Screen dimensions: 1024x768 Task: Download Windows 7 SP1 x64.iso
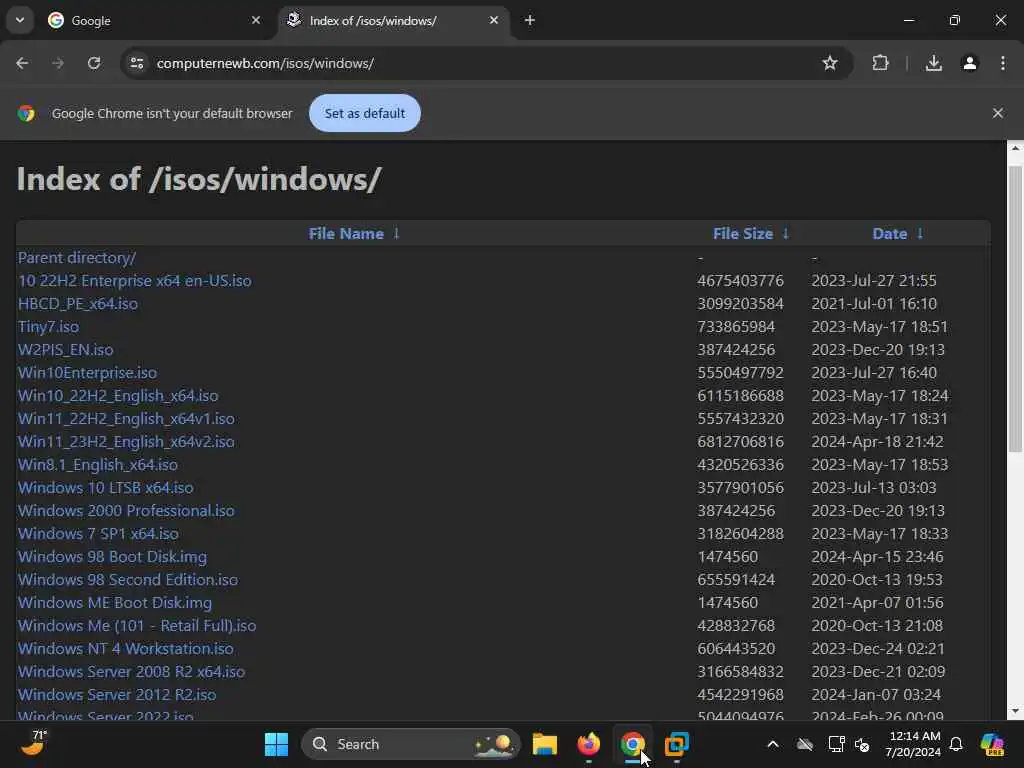98,534
